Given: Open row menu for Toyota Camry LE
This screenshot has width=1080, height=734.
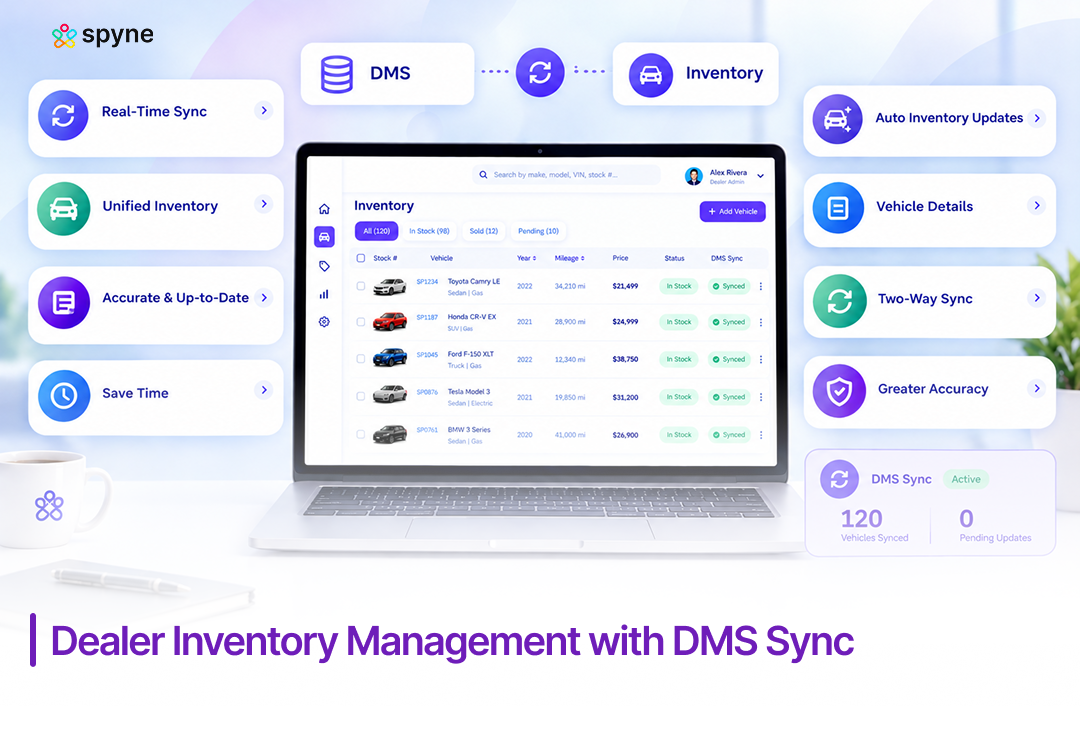Looking at the screenshot, I should click(760, 286).
